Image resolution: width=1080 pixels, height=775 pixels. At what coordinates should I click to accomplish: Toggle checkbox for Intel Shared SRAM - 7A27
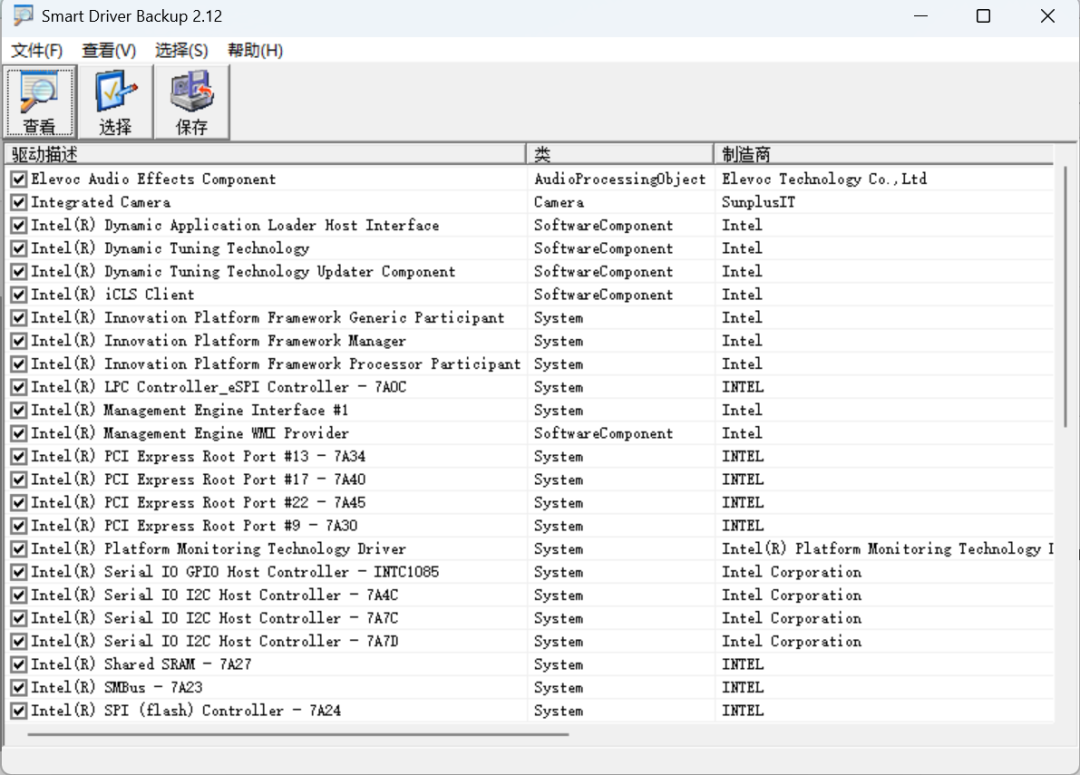pos(19,665)
